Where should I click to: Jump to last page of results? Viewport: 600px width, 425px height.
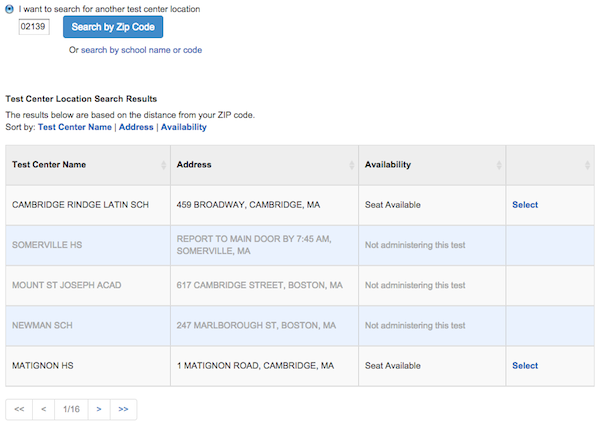[x=123, y=409]
